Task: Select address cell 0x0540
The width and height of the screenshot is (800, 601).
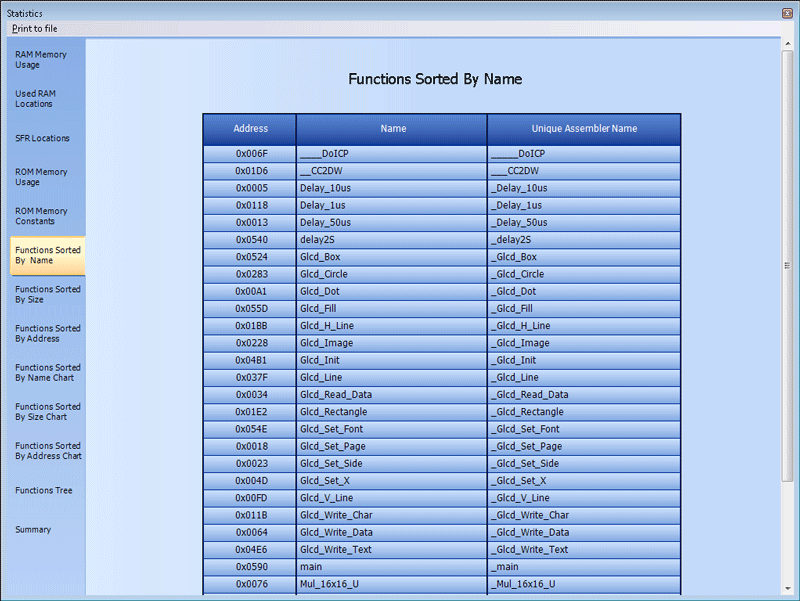Action: point(250,240)
